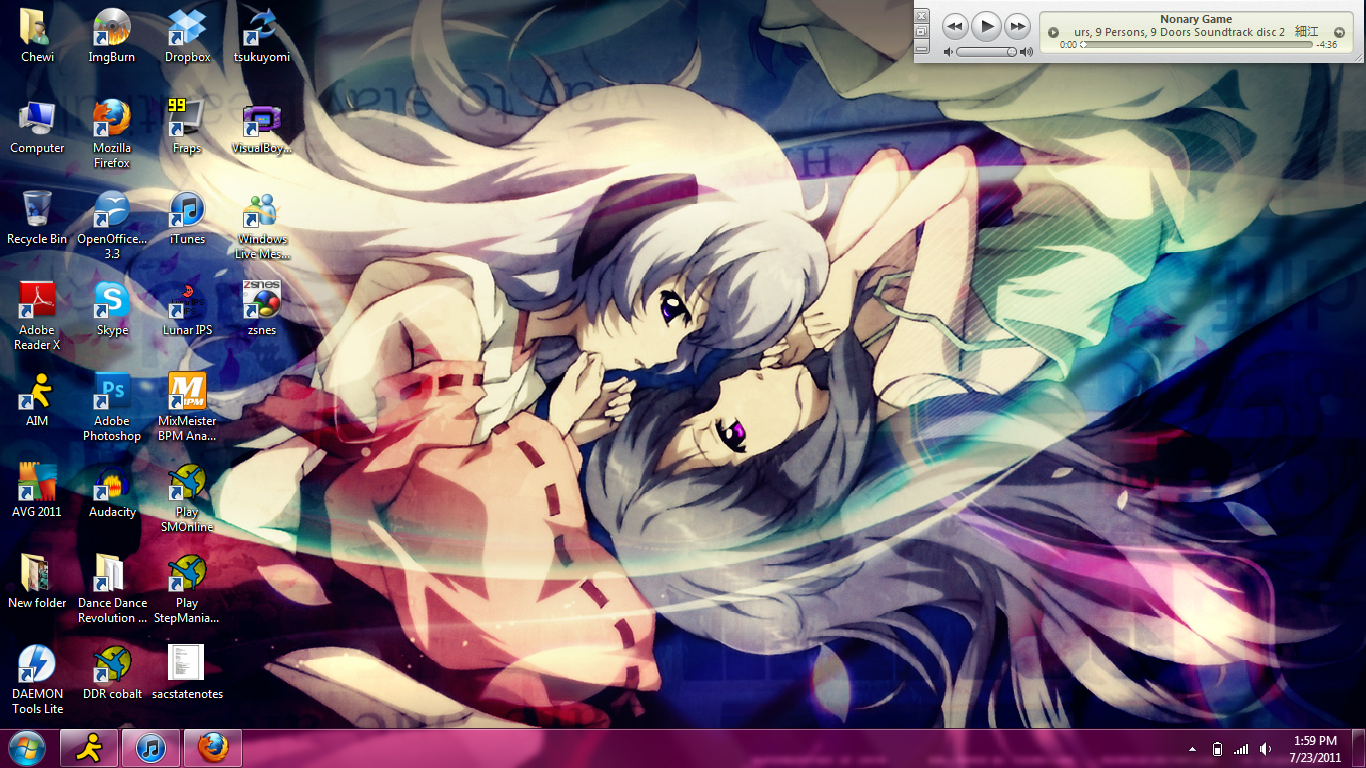Switch to Firefox on the taskbar
The width and height of the screenshot is (1366, 768).
(x=212, y=748)
